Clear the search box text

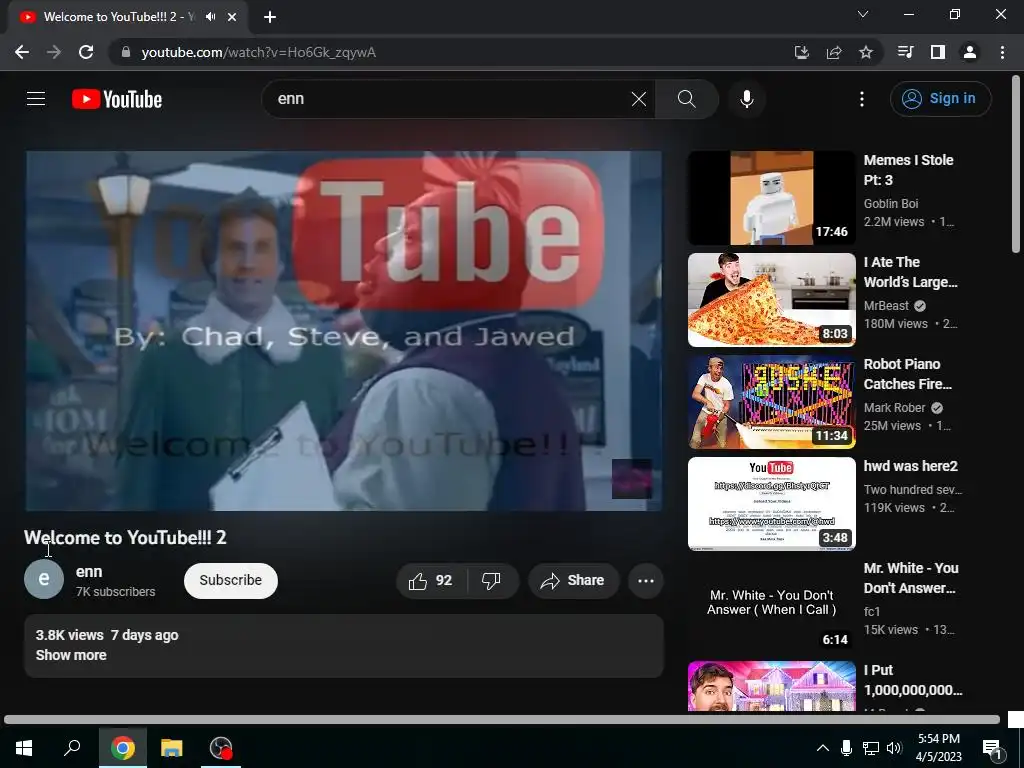639,99
